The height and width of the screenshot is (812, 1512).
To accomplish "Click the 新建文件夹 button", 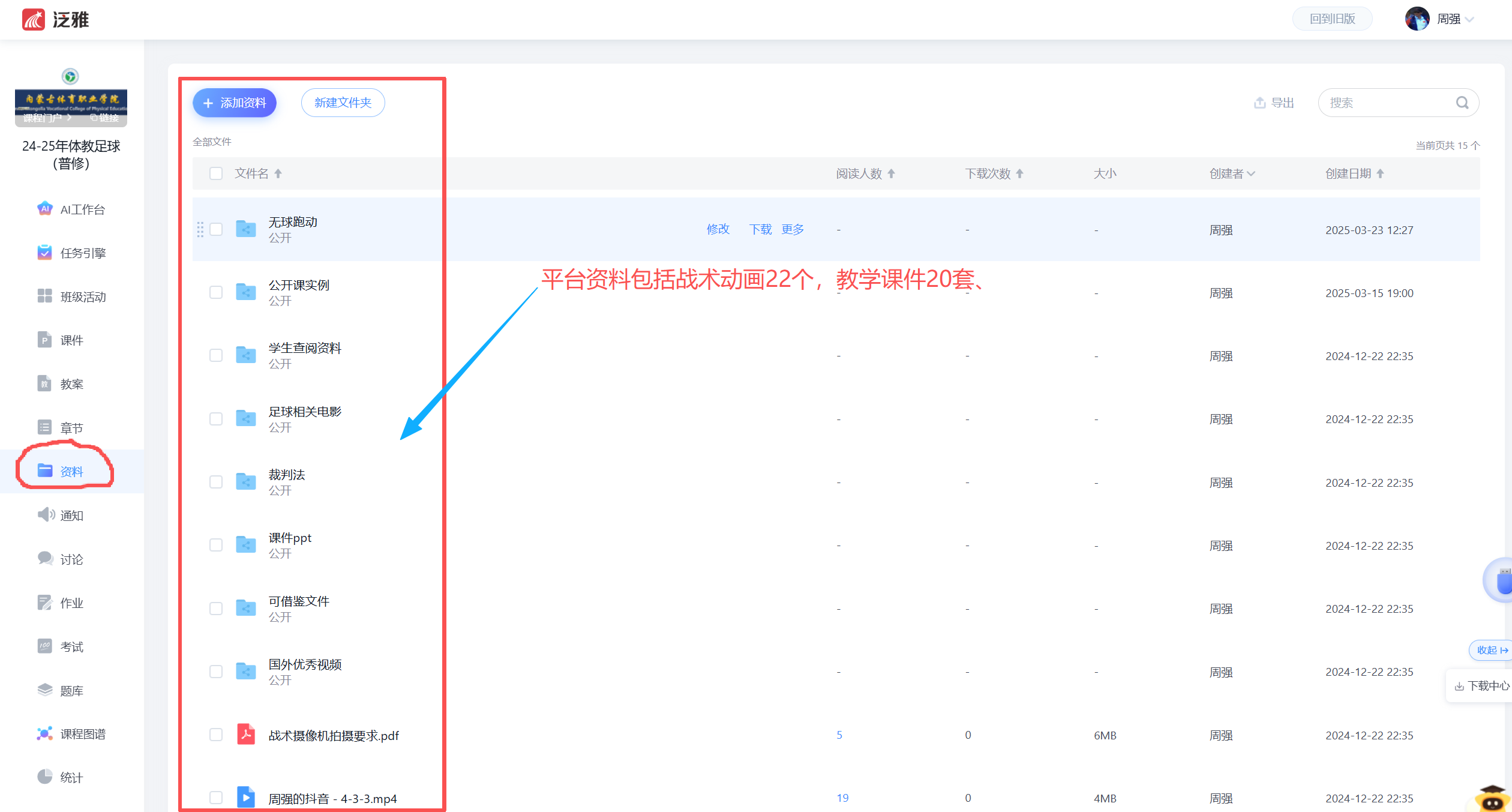I will tap(343, 103).
